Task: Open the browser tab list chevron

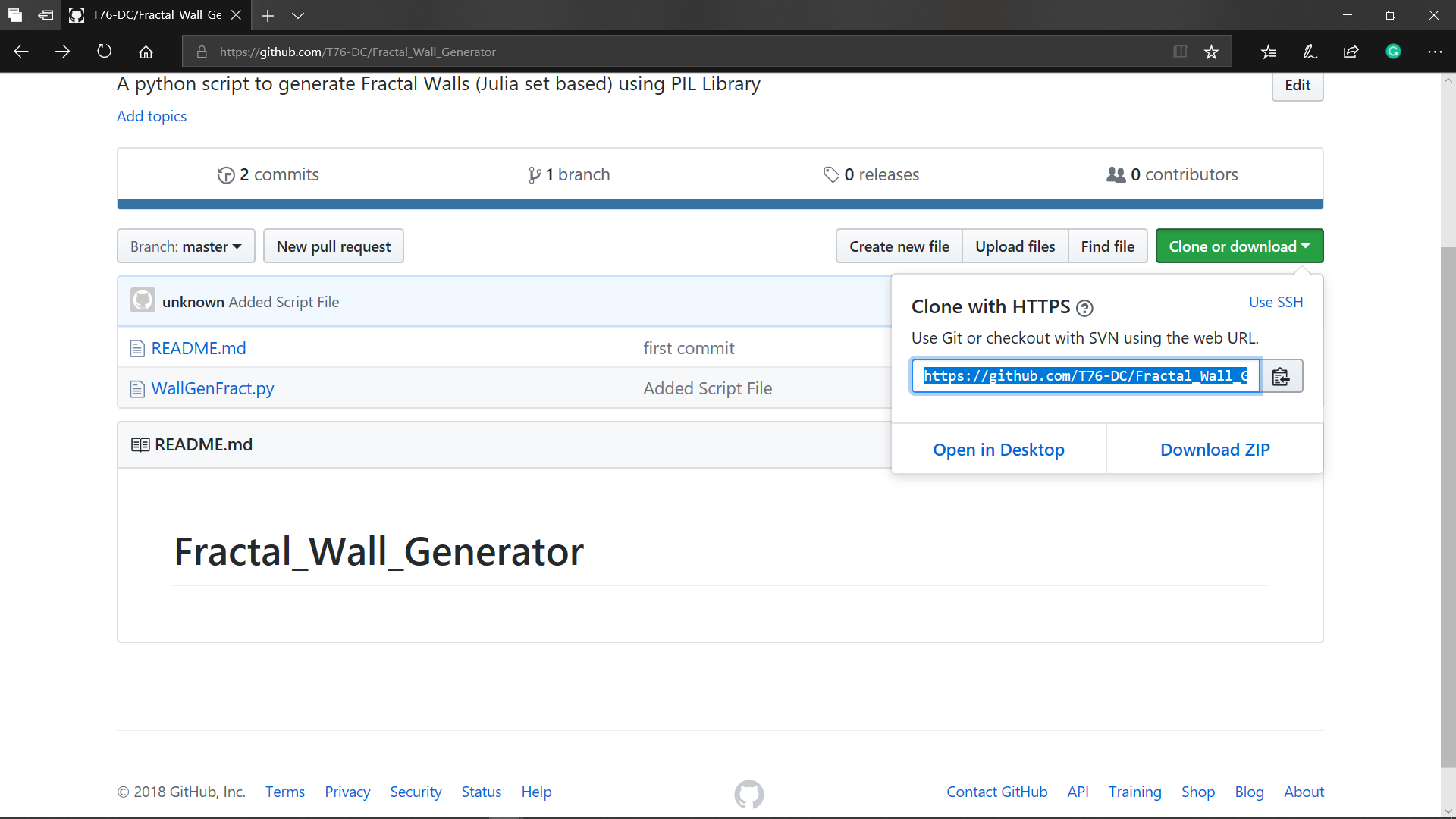Action: (x=298, y=15)
